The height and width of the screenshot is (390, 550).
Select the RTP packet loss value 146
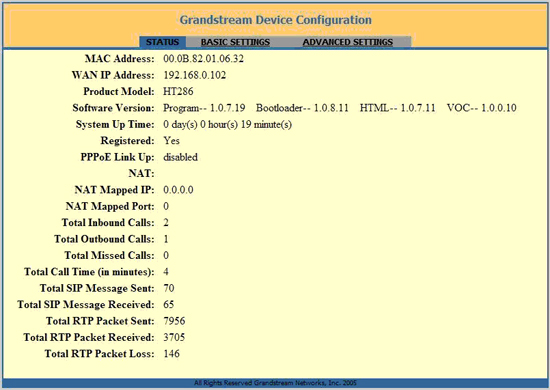tap(172, 354)
